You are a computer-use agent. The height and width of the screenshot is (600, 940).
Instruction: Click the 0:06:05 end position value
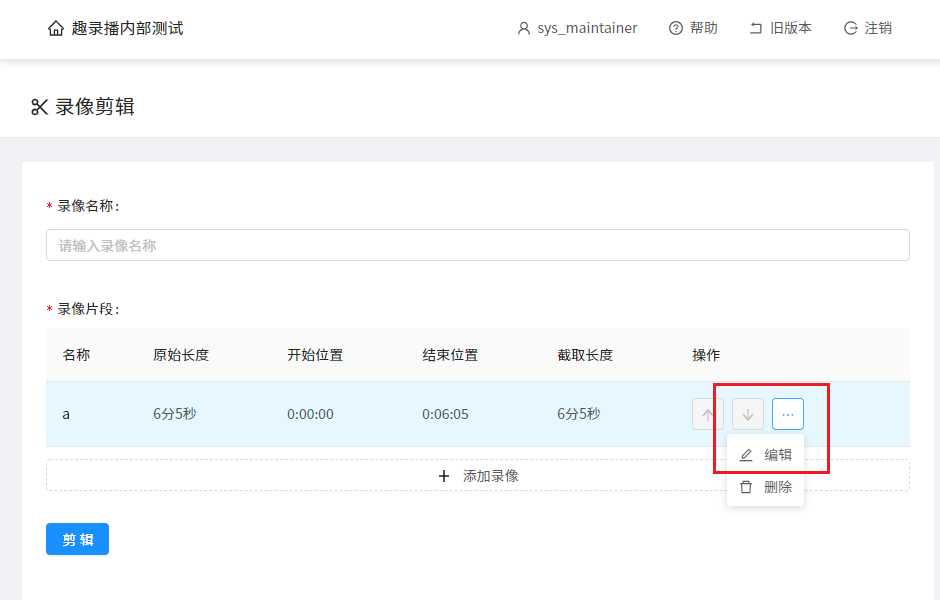point(445,414)
